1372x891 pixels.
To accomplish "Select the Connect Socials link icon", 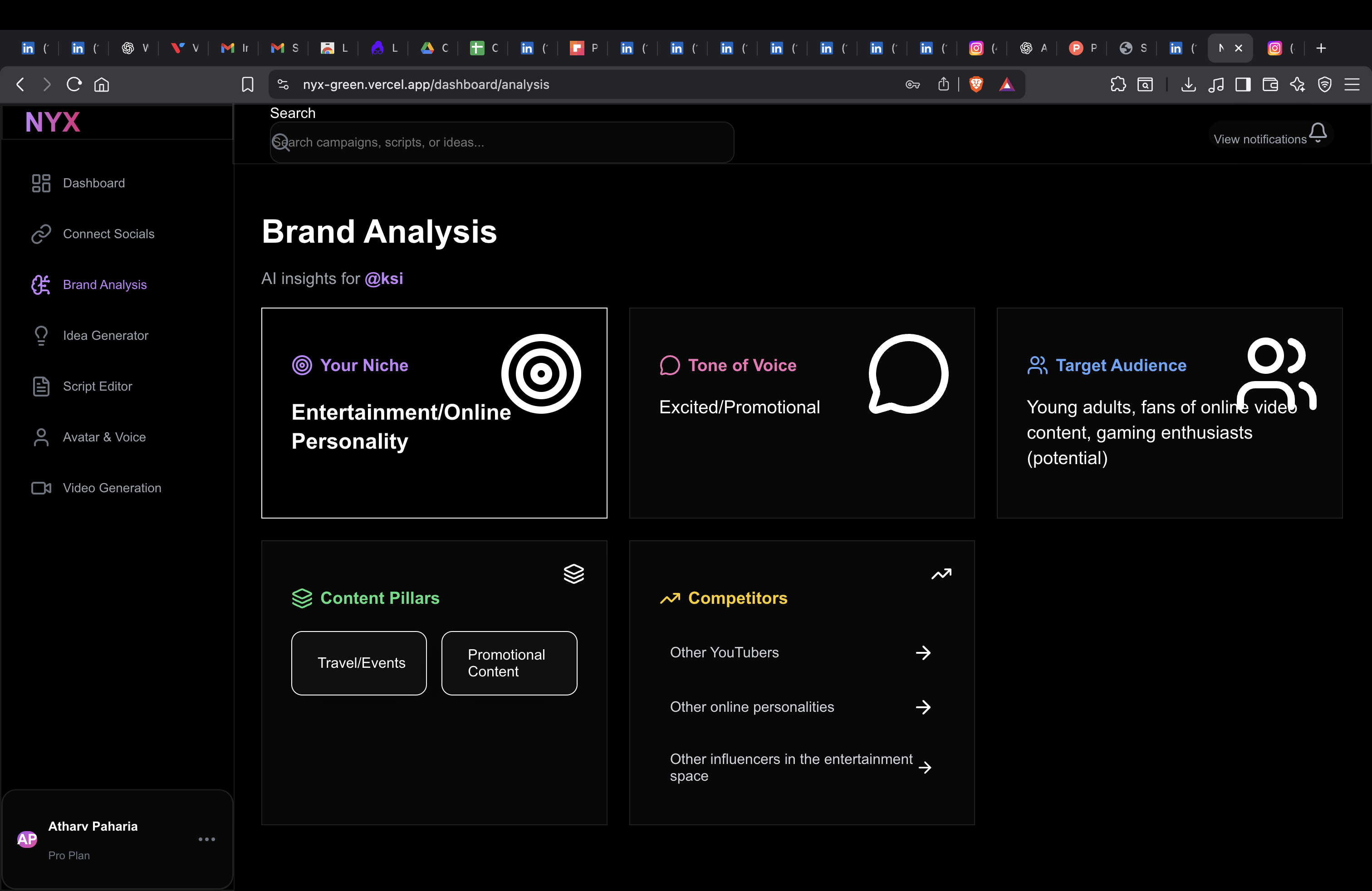I will (40, 234).
